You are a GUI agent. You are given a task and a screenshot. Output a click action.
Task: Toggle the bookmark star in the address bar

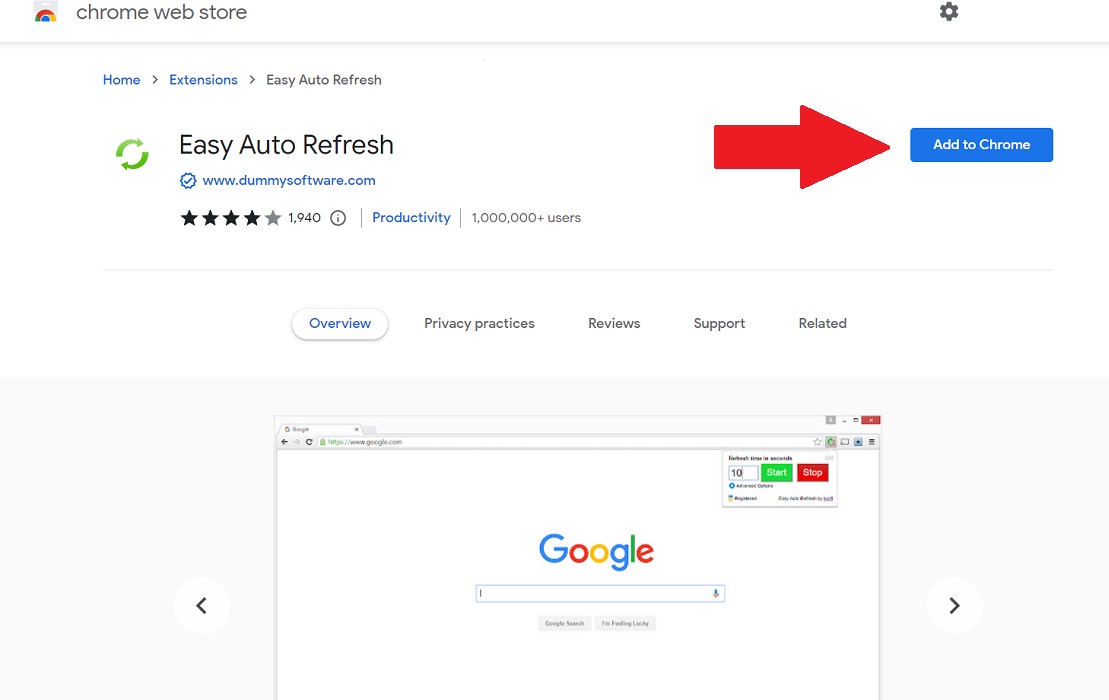(817, 441)
